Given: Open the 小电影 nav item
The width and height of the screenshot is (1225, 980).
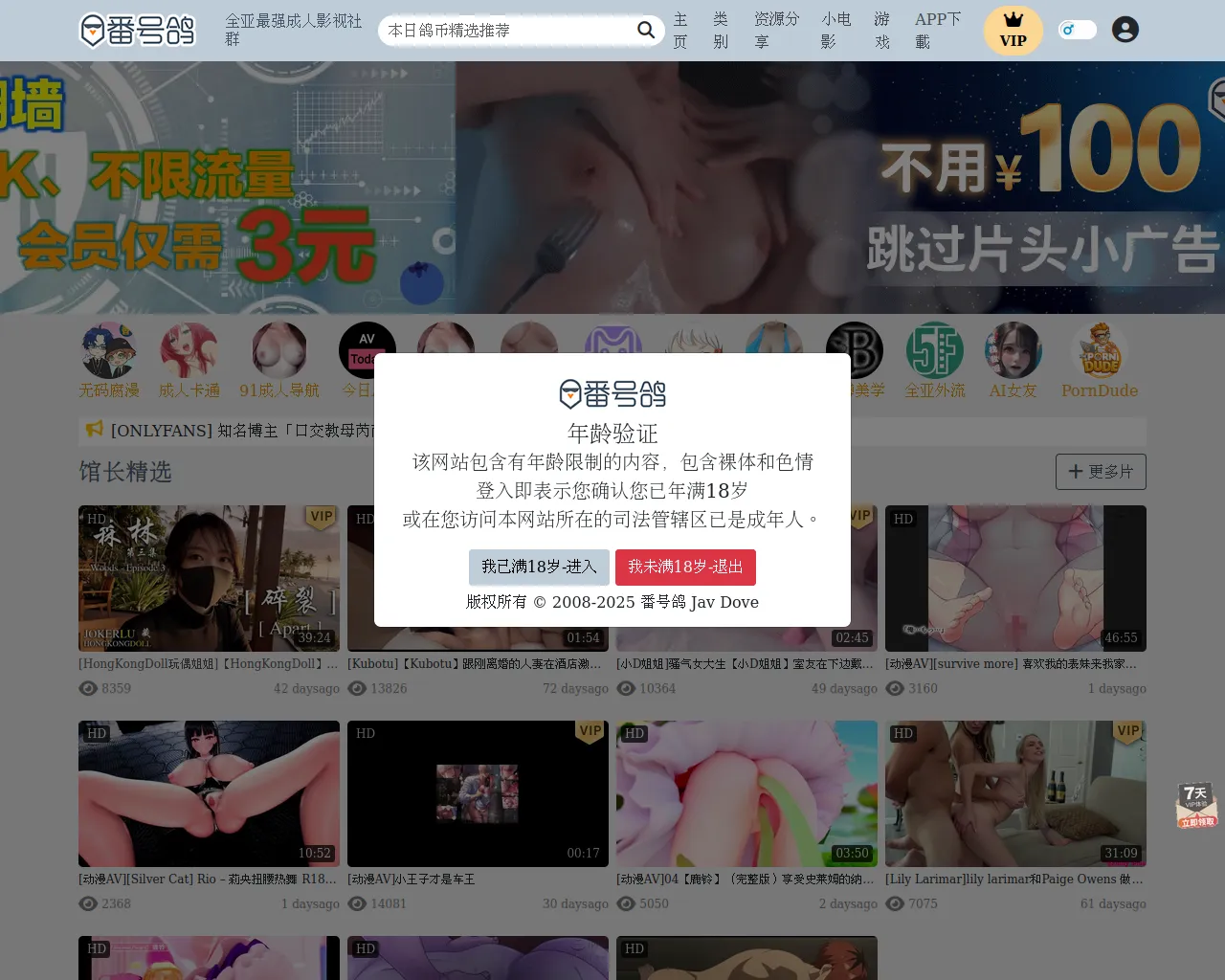Looking at the screenshot, I should tap(836, 31).
